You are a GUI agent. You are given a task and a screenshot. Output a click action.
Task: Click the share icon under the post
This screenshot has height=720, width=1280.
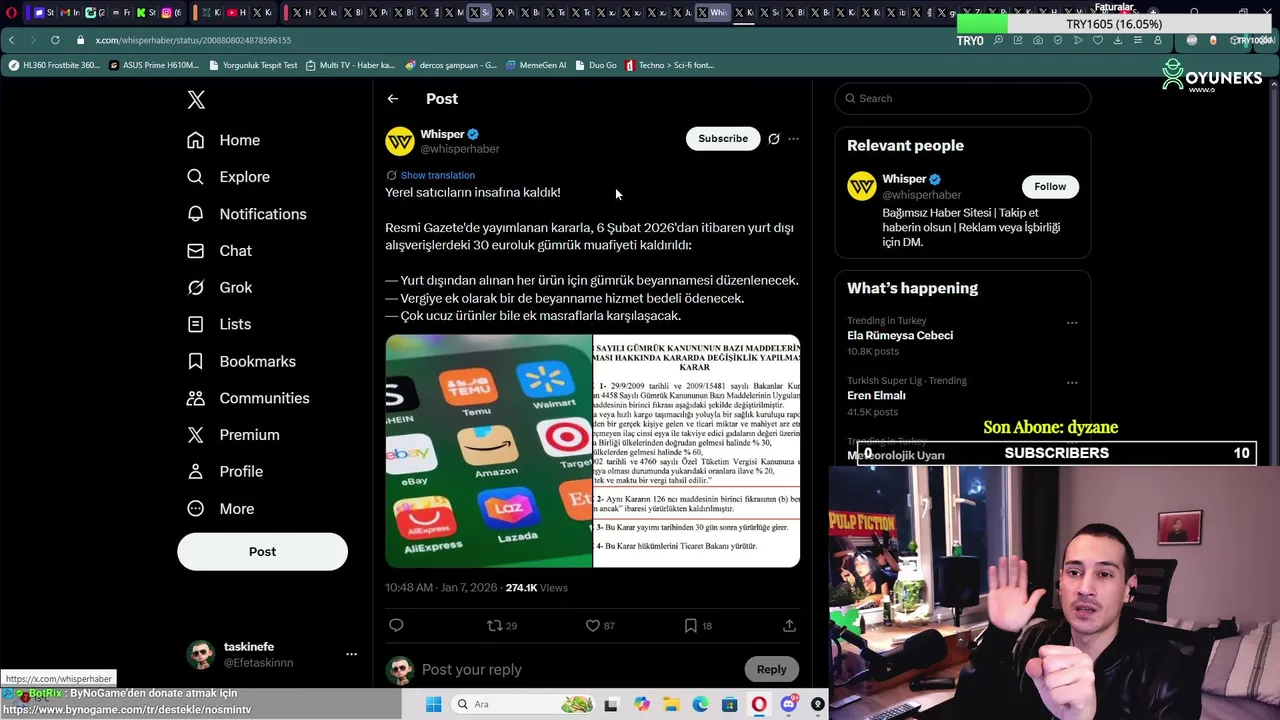790,625
